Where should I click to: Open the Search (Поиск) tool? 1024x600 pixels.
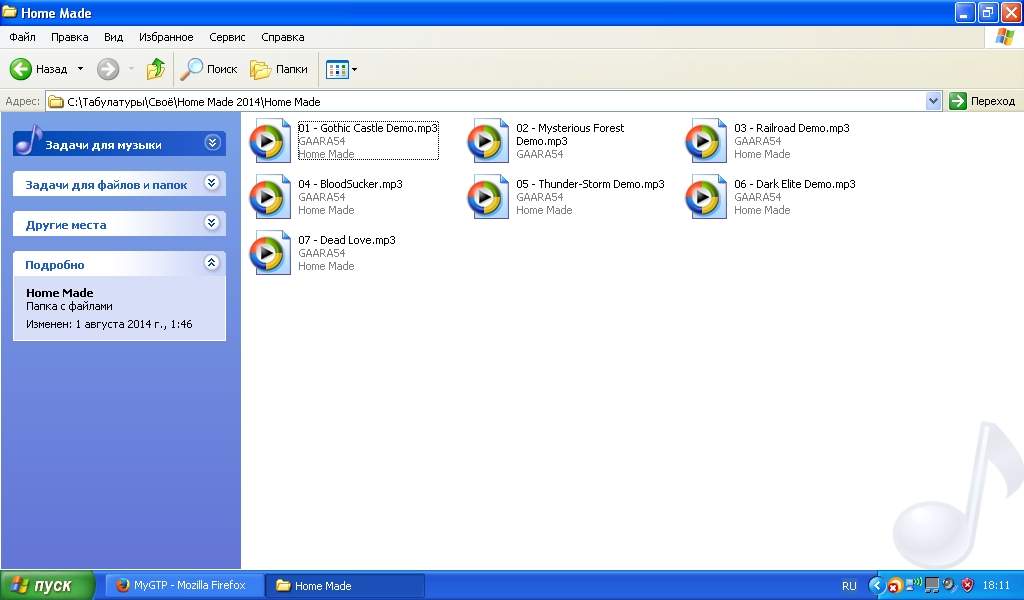(x=208, y=69)
